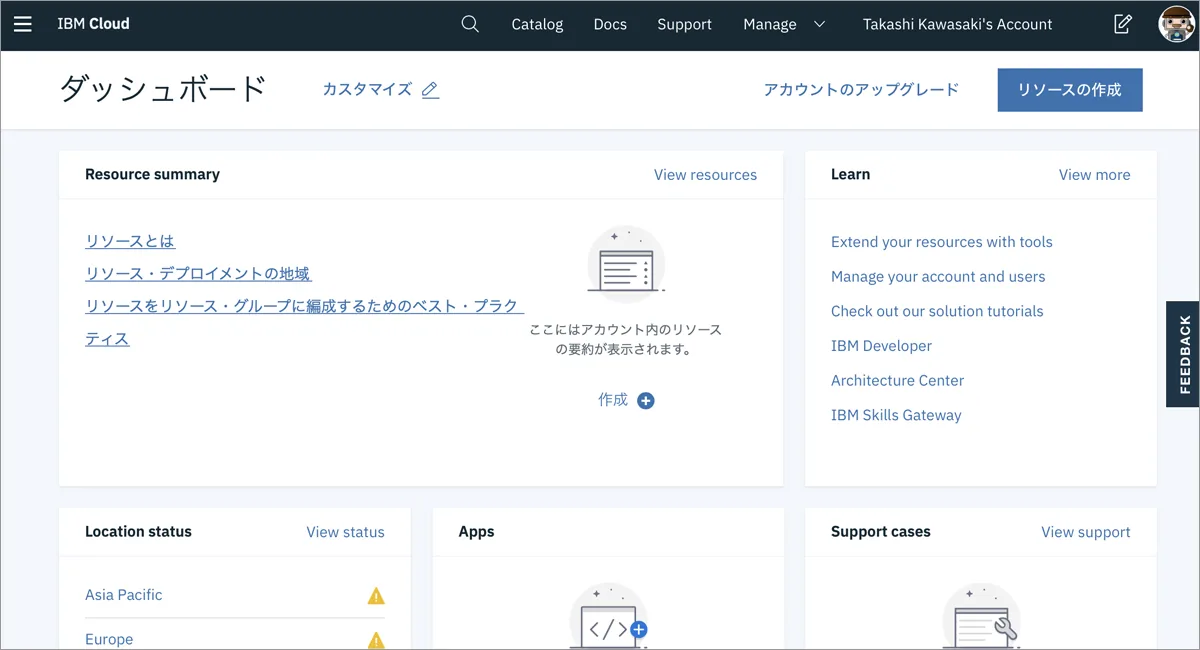This screenshot has height=650, width=1200.
Task: Open View more in Learn
Action: (1094, 175)
